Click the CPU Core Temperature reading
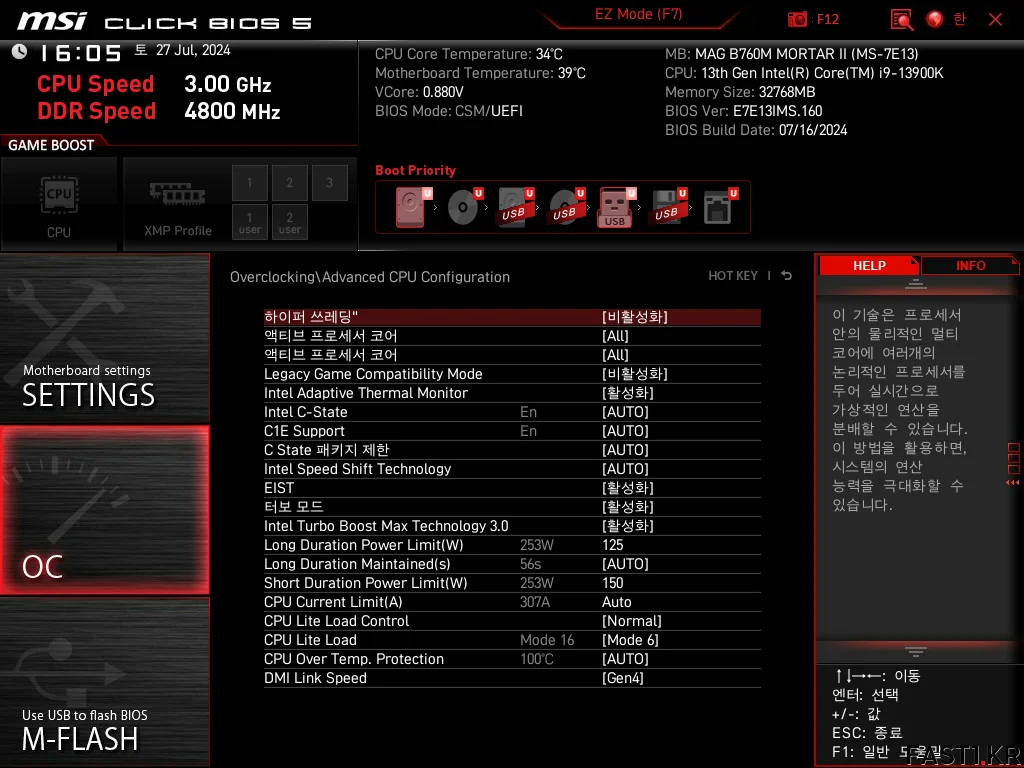Viewport: 1024px width, 768px height. click(468, 54)
